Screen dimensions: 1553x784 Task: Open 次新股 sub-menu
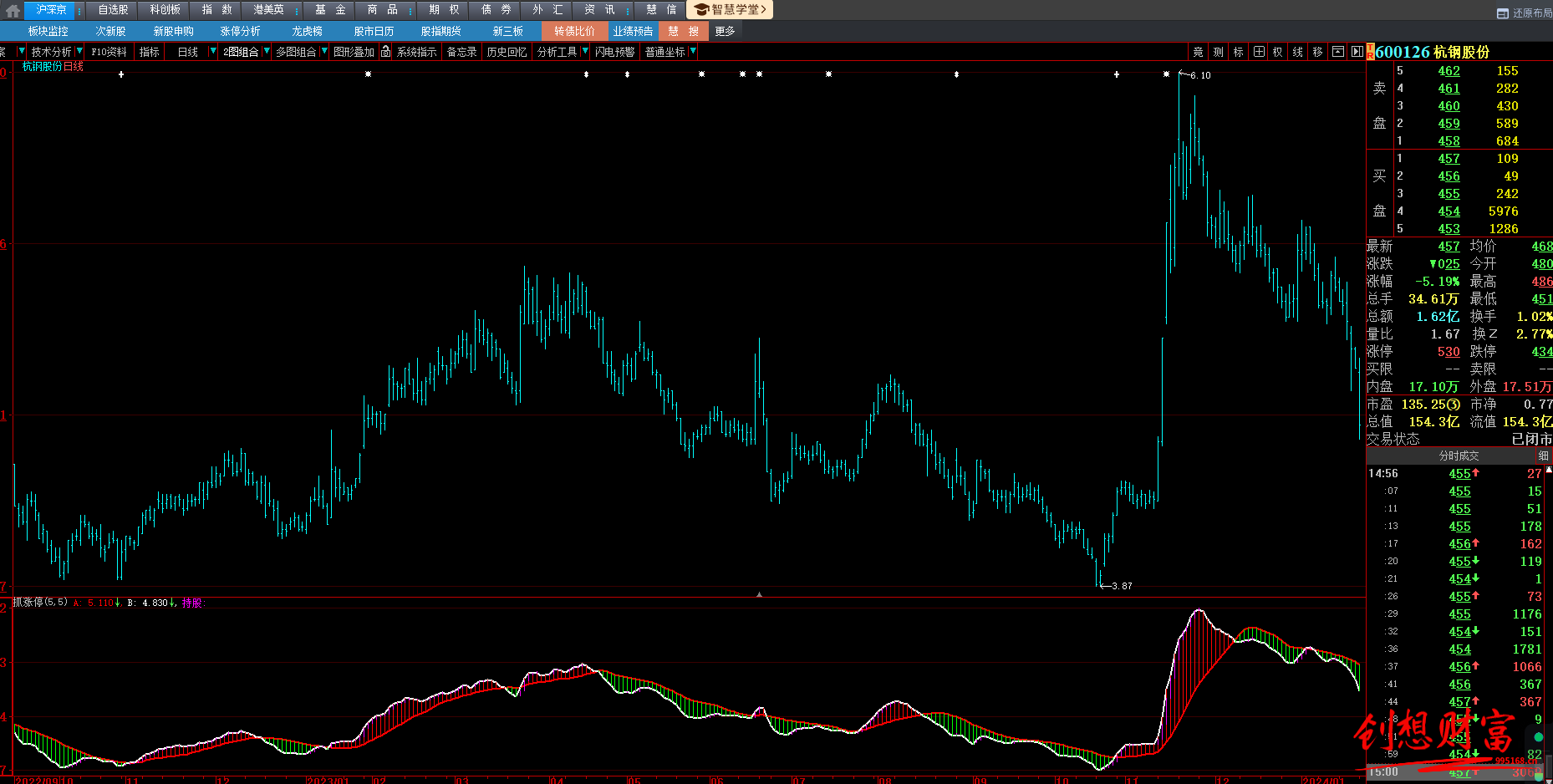[x=110, y=31]
